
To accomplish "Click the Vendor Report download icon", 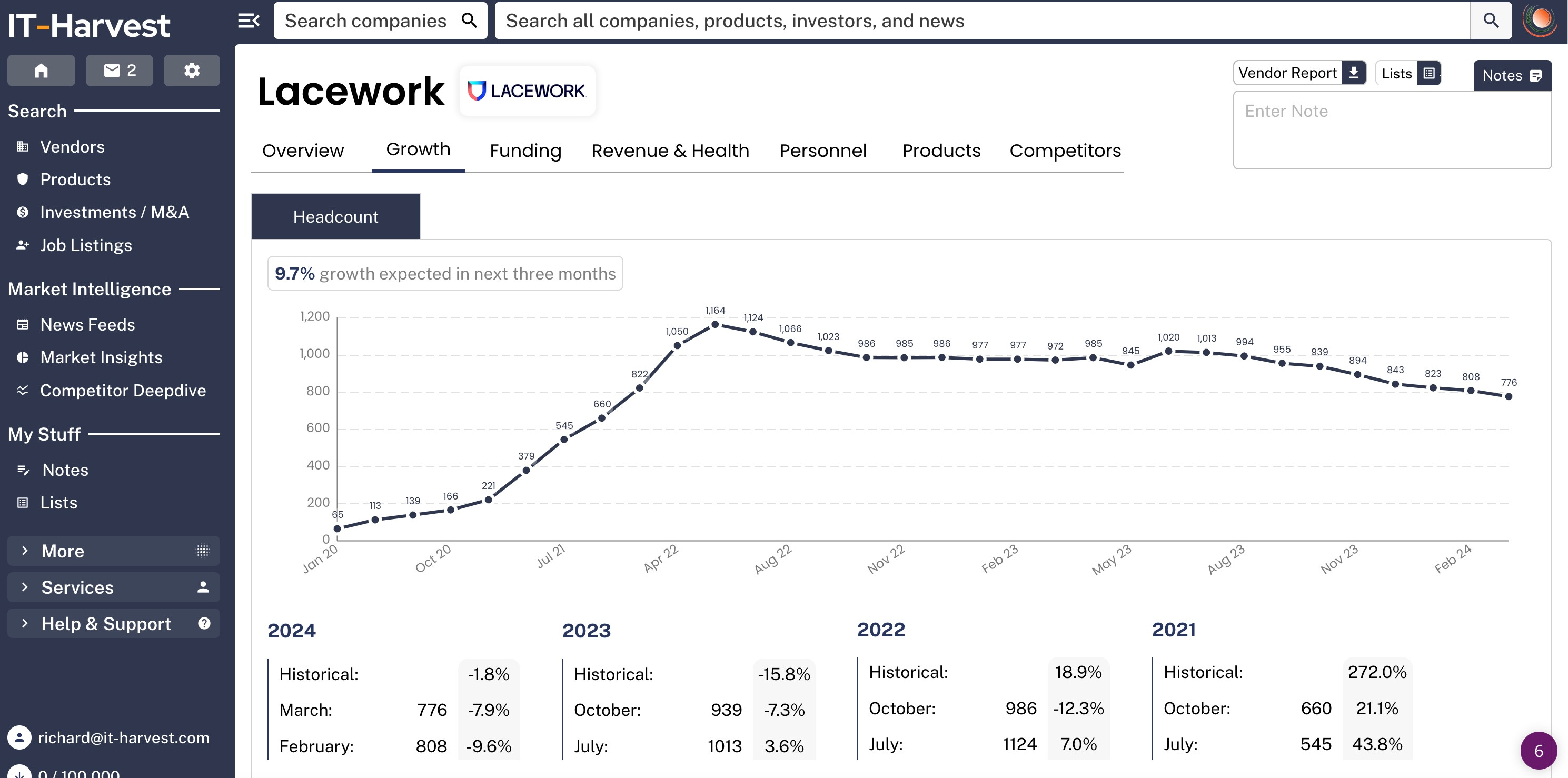I will pos(1353,73).
